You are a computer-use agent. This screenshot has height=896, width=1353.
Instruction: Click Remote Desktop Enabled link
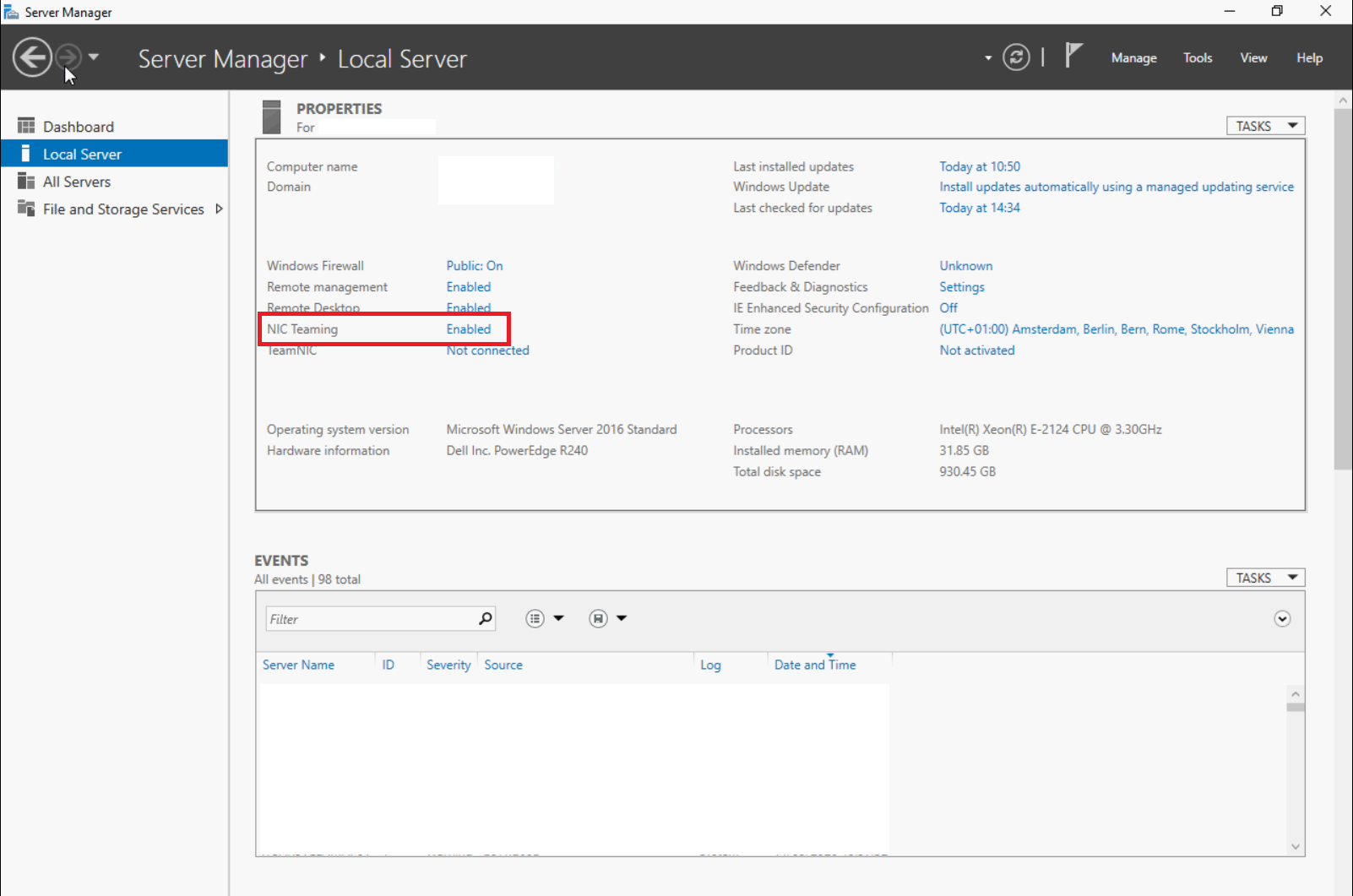coord(469,307)
